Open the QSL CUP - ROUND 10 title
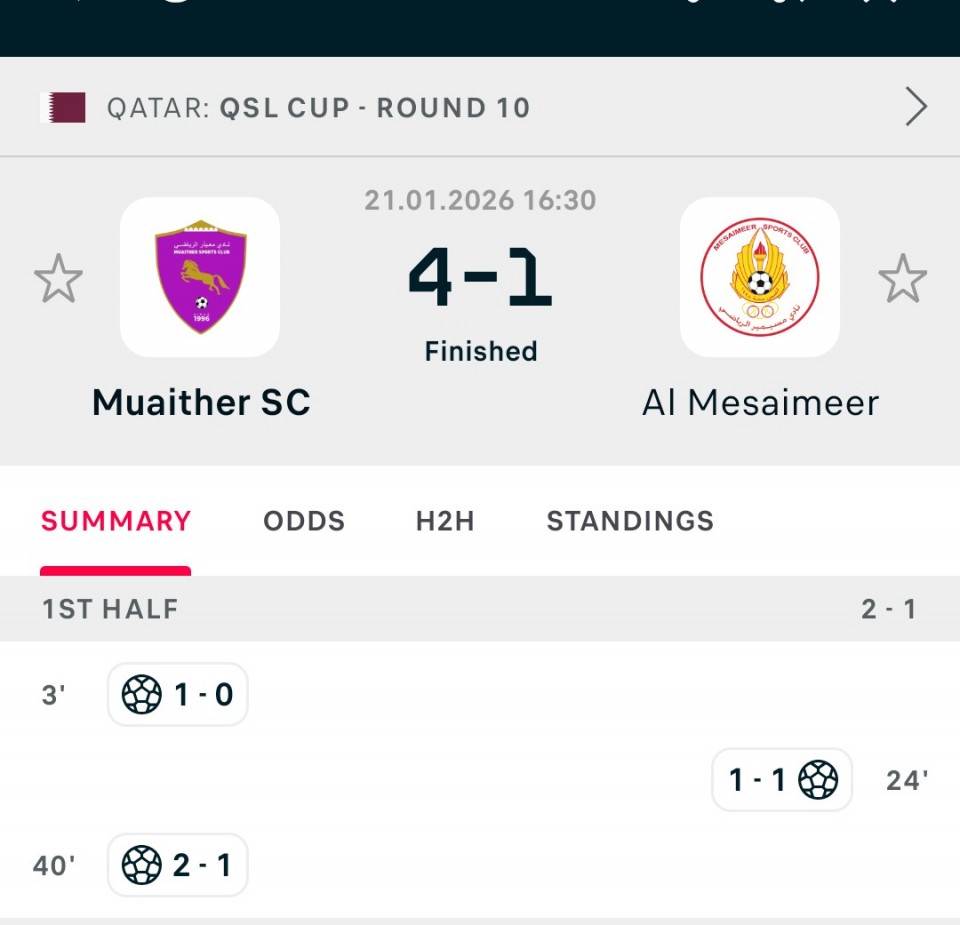 pos(374,108)
